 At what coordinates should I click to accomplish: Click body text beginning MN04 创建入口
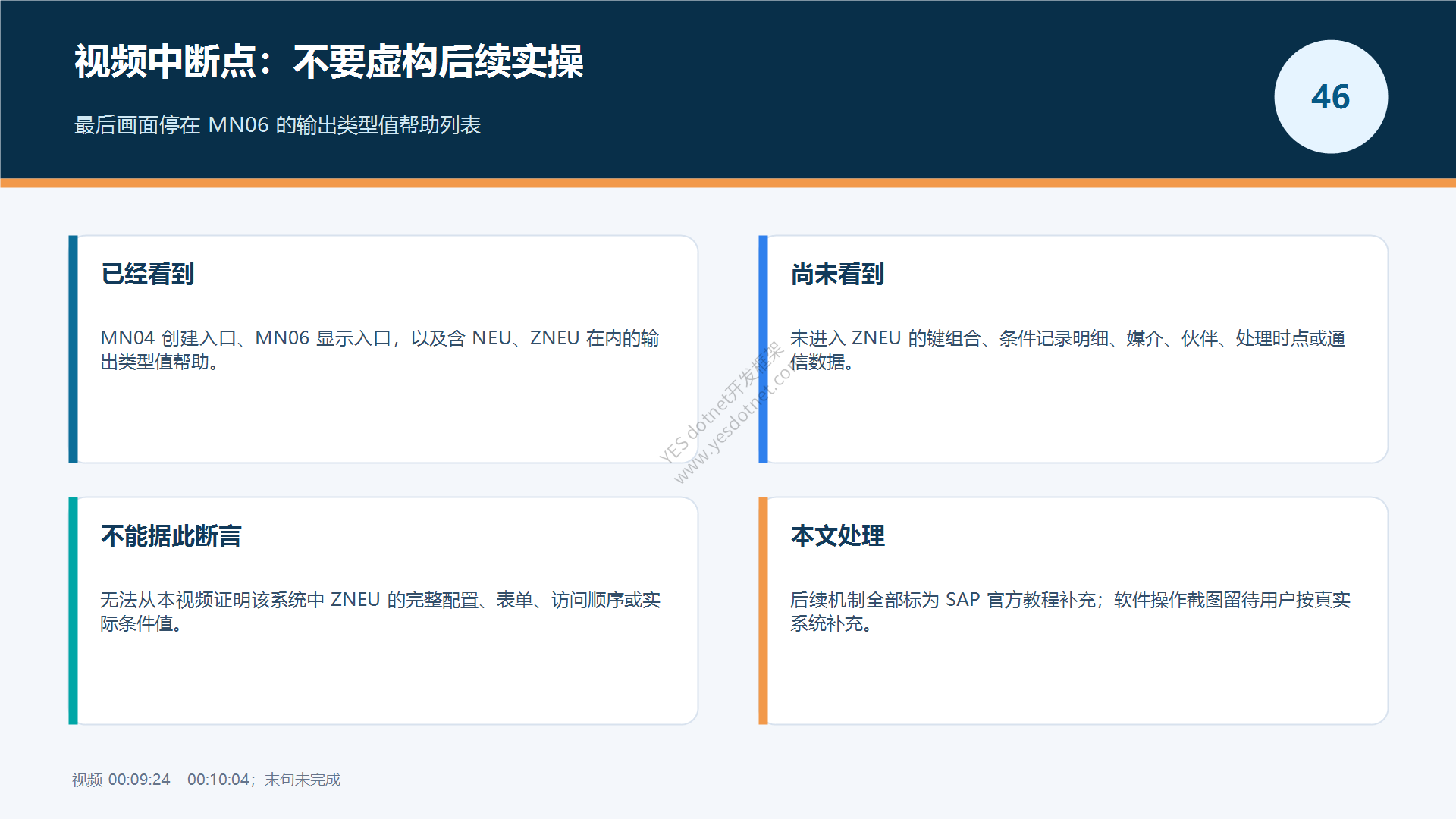(380, 350)
